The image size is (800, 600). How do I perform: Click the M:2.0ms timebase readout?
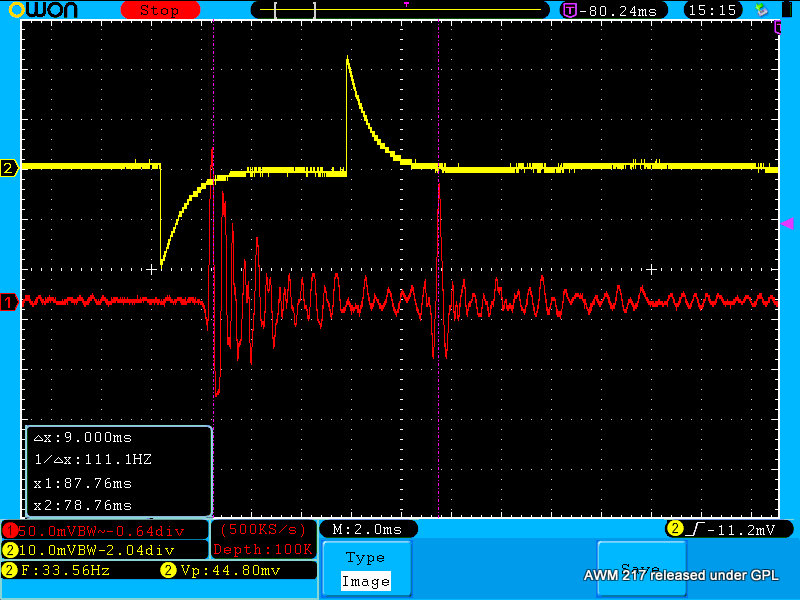tap(367, 530)
